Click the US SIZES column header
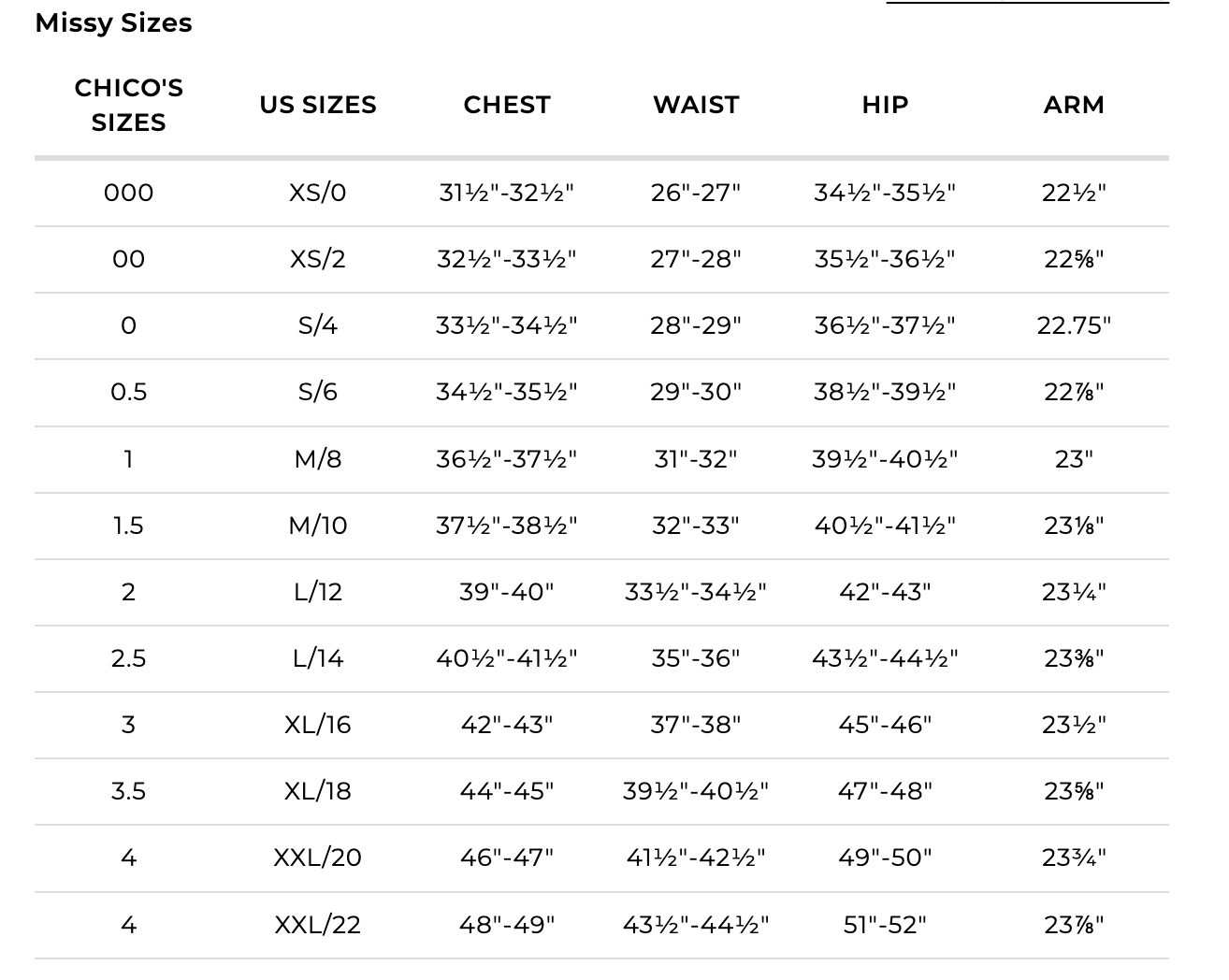 click(318, 105)
